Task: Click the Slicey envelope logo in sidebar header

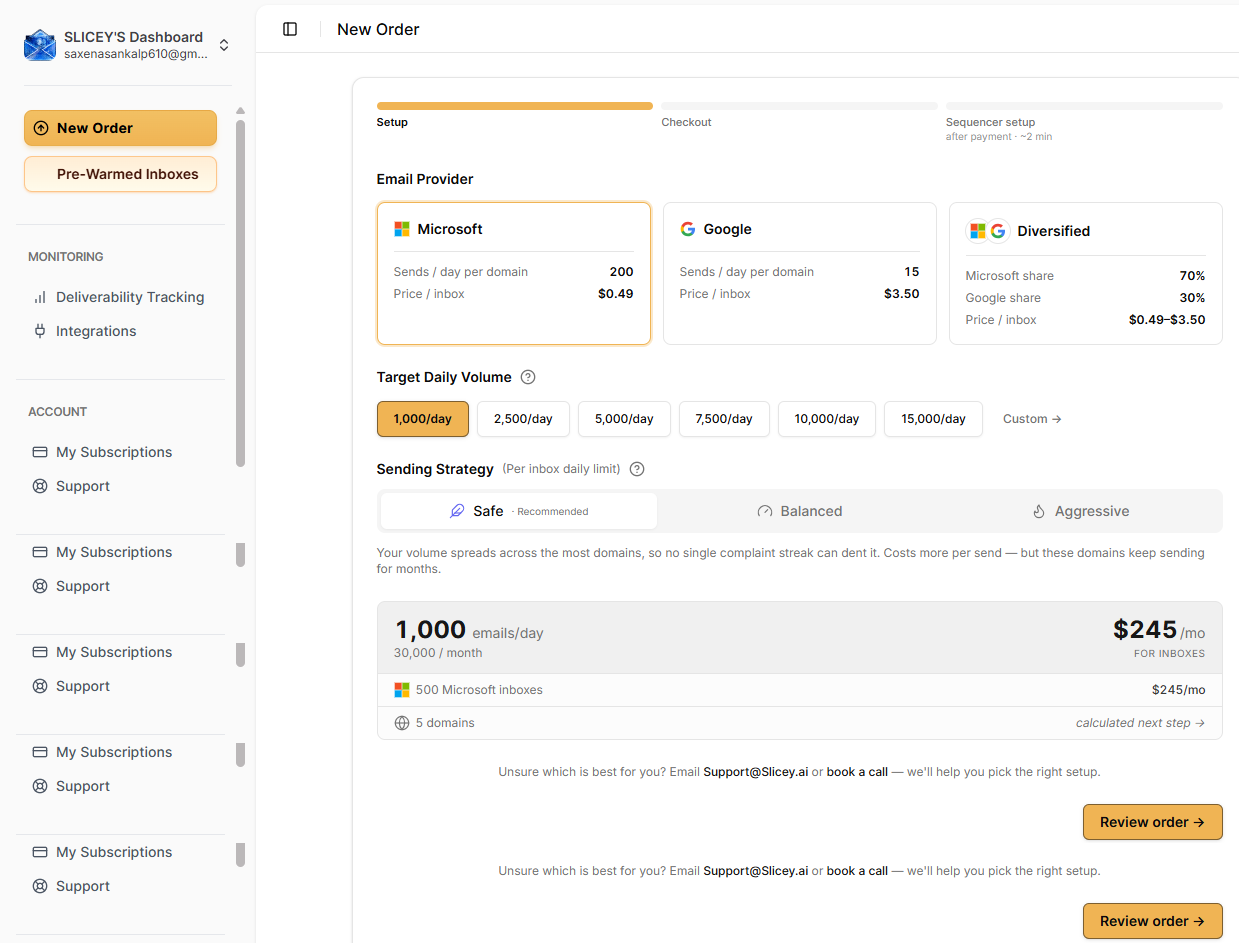Action: 40,45
